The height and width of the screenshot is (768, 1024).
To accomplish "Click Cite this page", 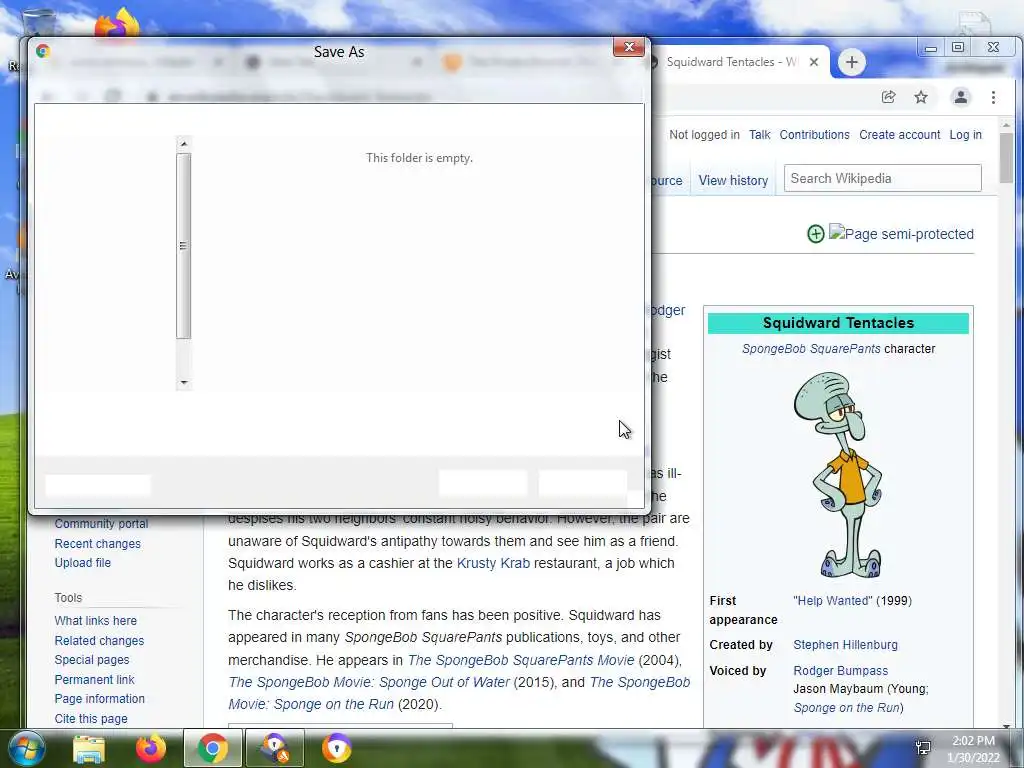I will [x=91, y=719].
